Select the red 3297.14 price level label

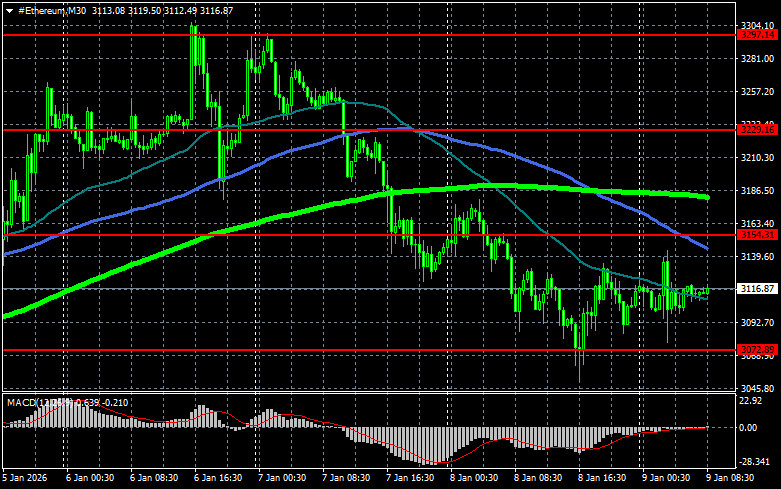(757, 34)
